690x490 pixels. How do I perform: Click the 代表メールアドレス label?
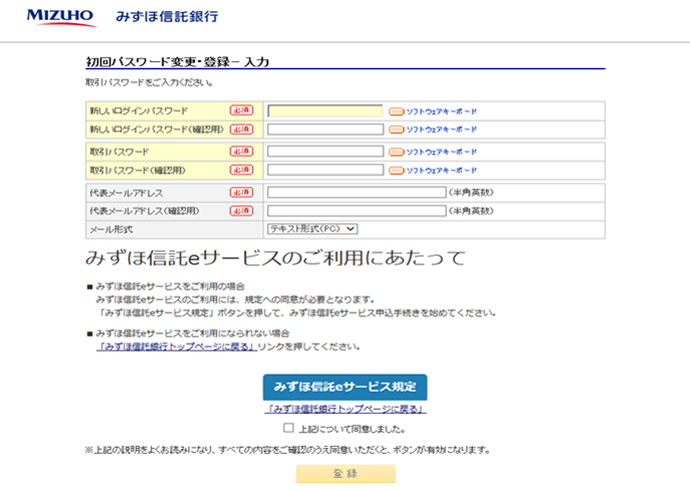tap(126, 193)
